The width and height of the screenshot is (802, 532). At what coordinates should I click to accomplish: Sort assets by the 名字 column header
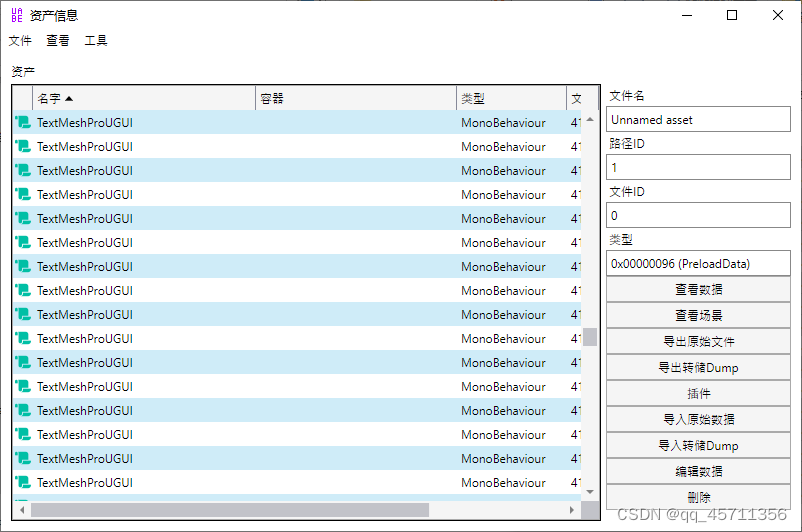(144, 98)
